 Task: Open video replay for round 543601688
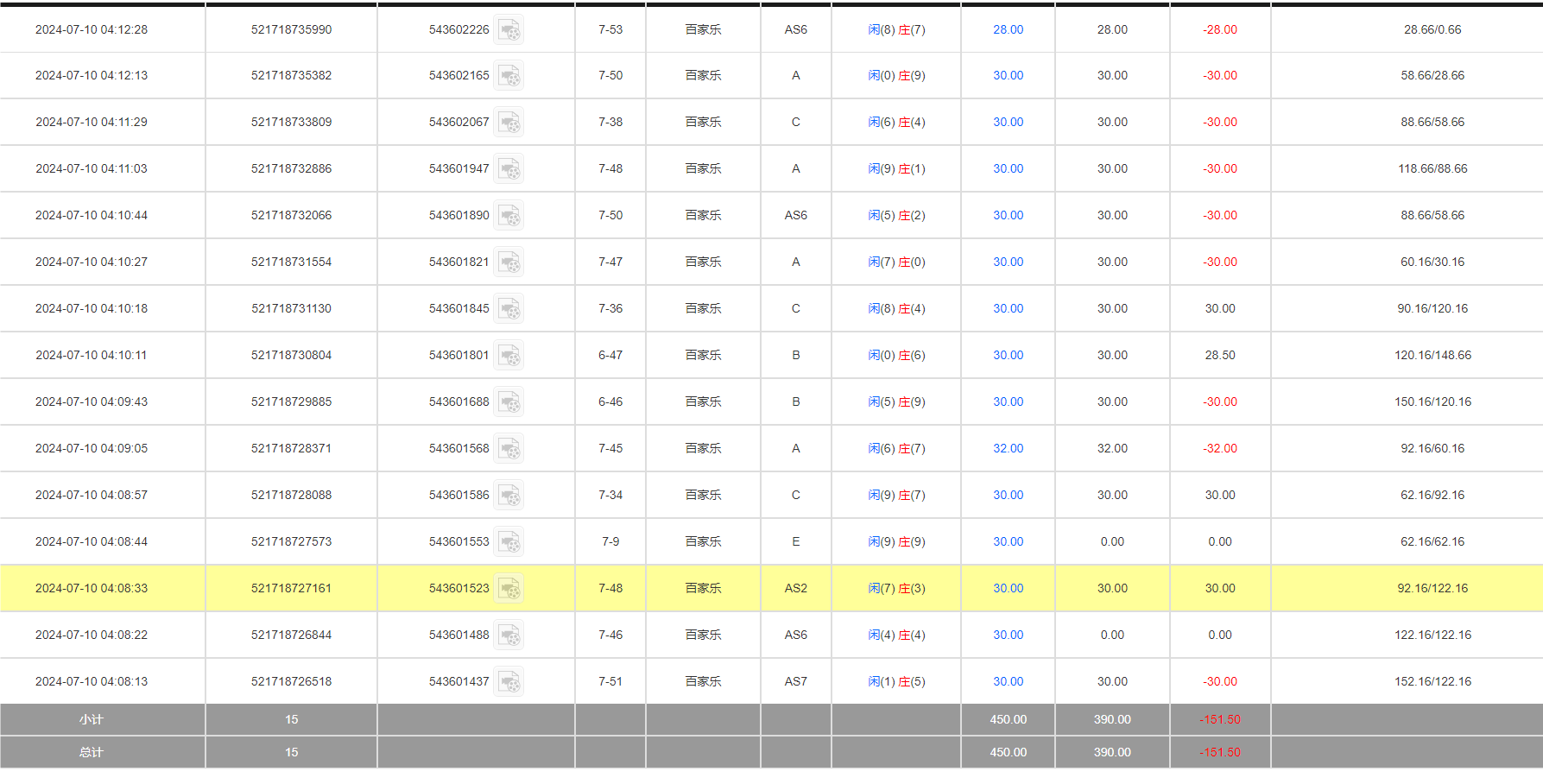509,403
